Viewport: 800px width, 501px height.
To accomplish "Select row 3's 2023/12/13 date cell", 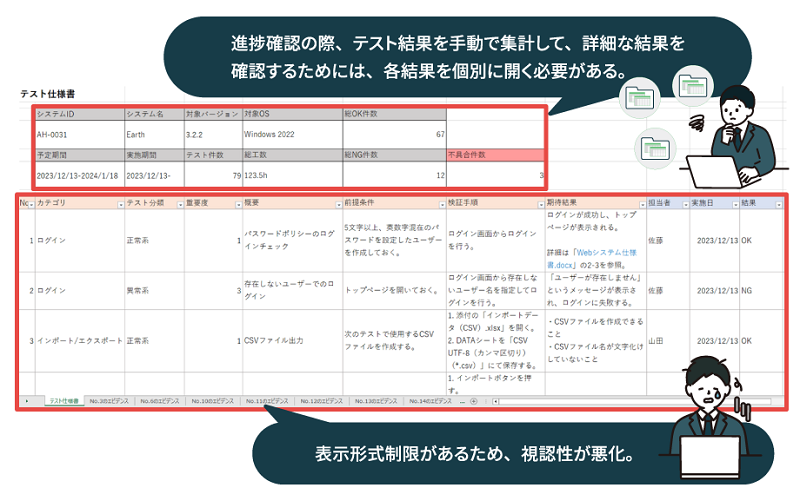I will (714, 340).
